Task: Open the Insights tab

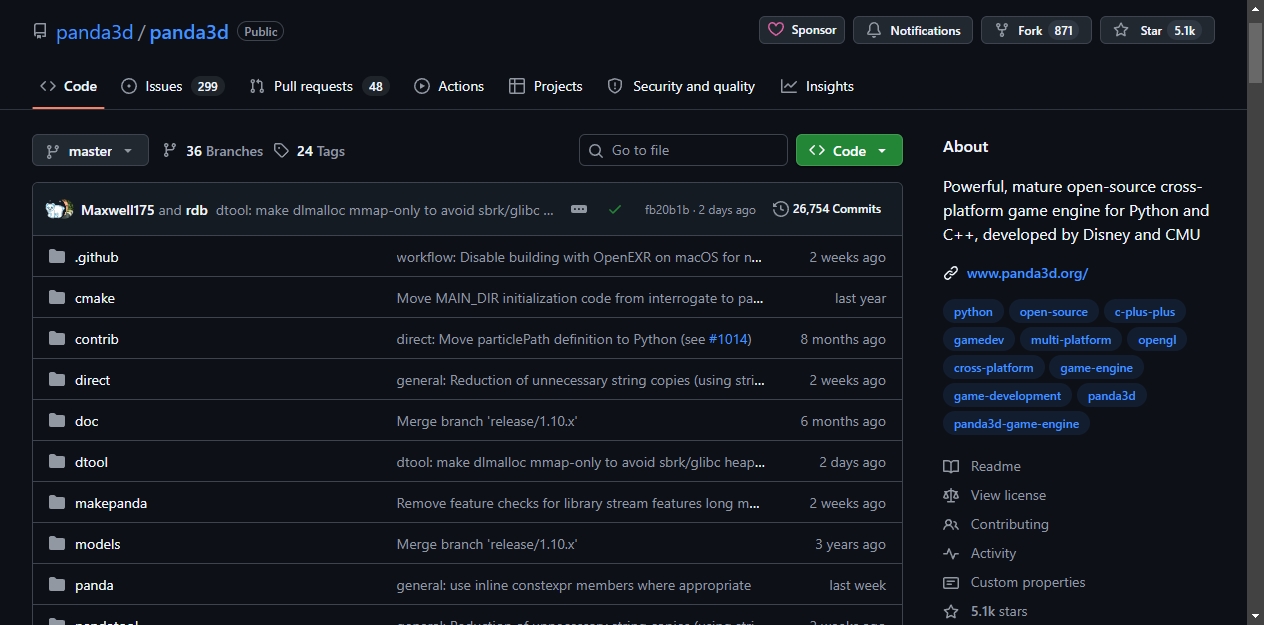Action: [817, 86]
